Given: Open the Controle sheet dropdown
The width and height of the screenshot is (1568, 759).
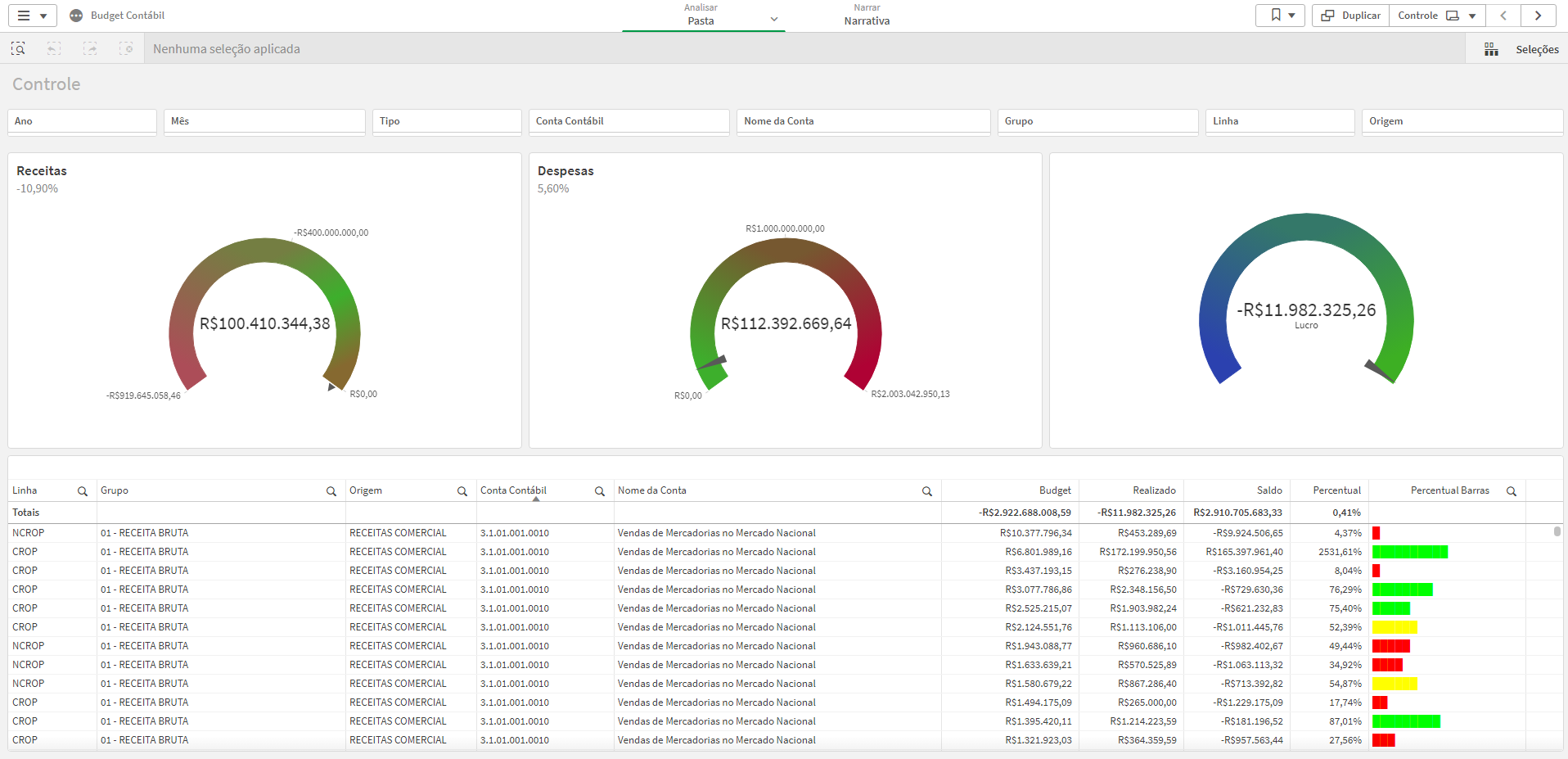Looking at the screenshot, I should tap(1471, 15).
